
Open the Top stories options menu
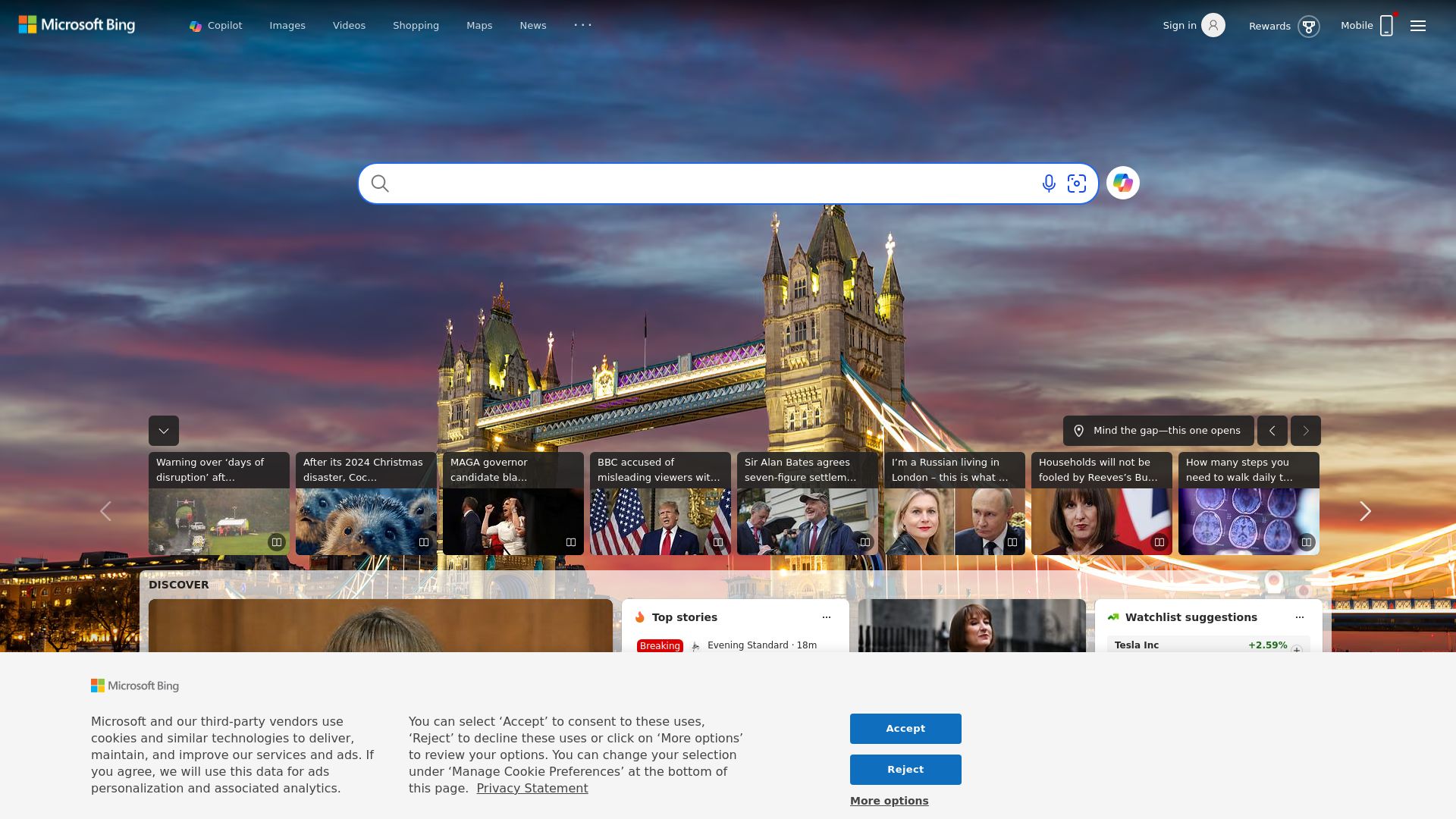coord(826,617)
